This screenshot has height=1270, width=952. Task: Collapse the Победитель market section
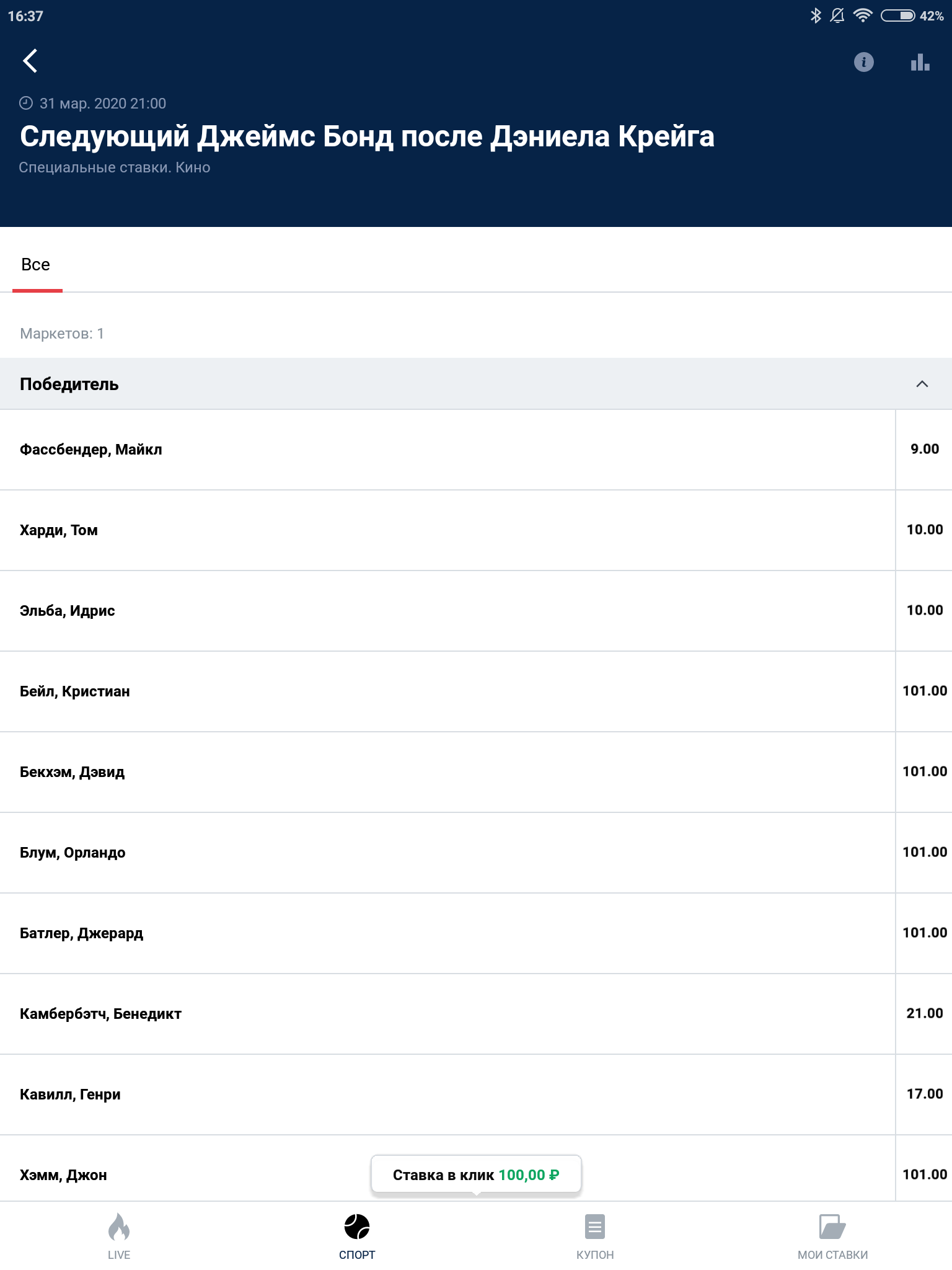pos(922,384)
